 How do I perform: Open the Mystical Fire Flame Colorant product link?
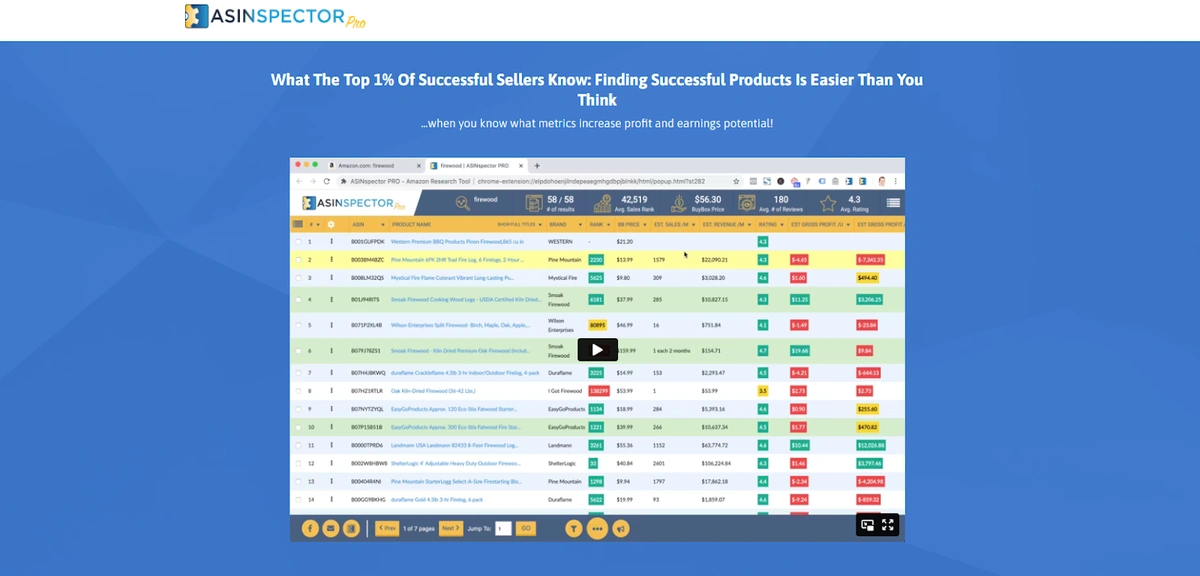452,277
